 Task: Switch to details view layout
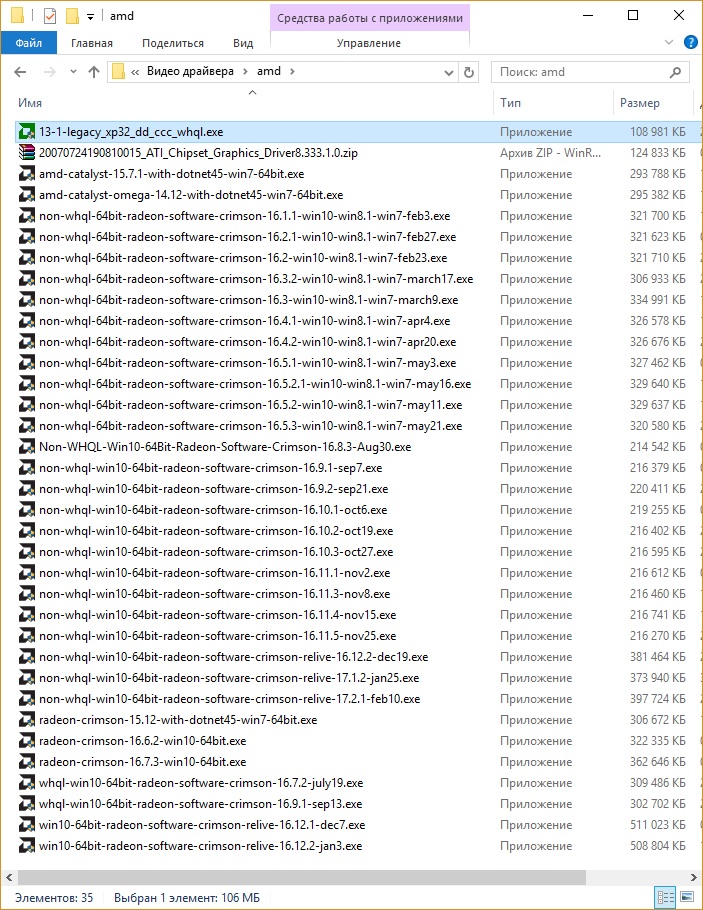[x=665, y=897]
